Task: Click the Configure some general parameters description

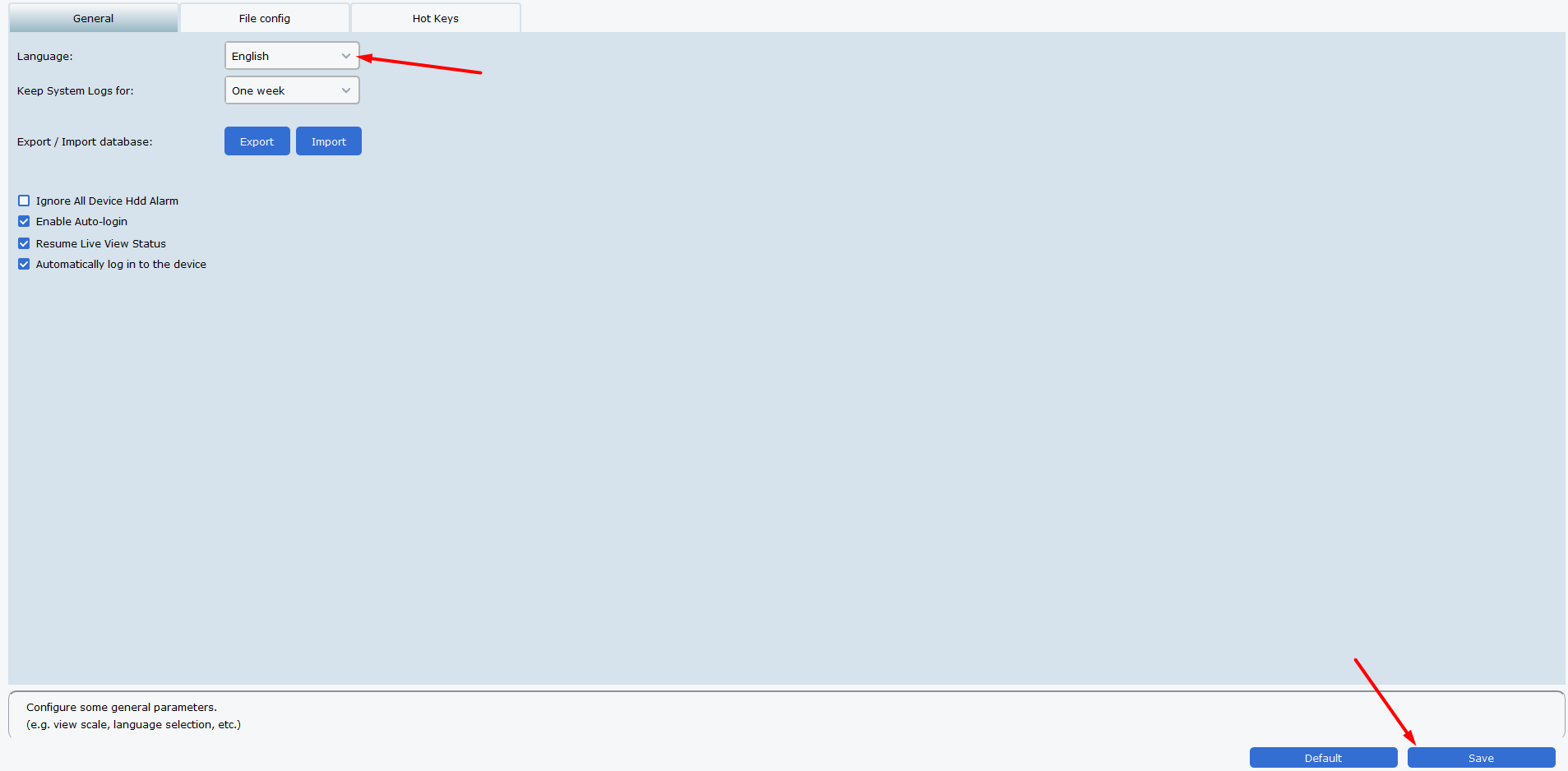Action: click(x=122, y=707)
